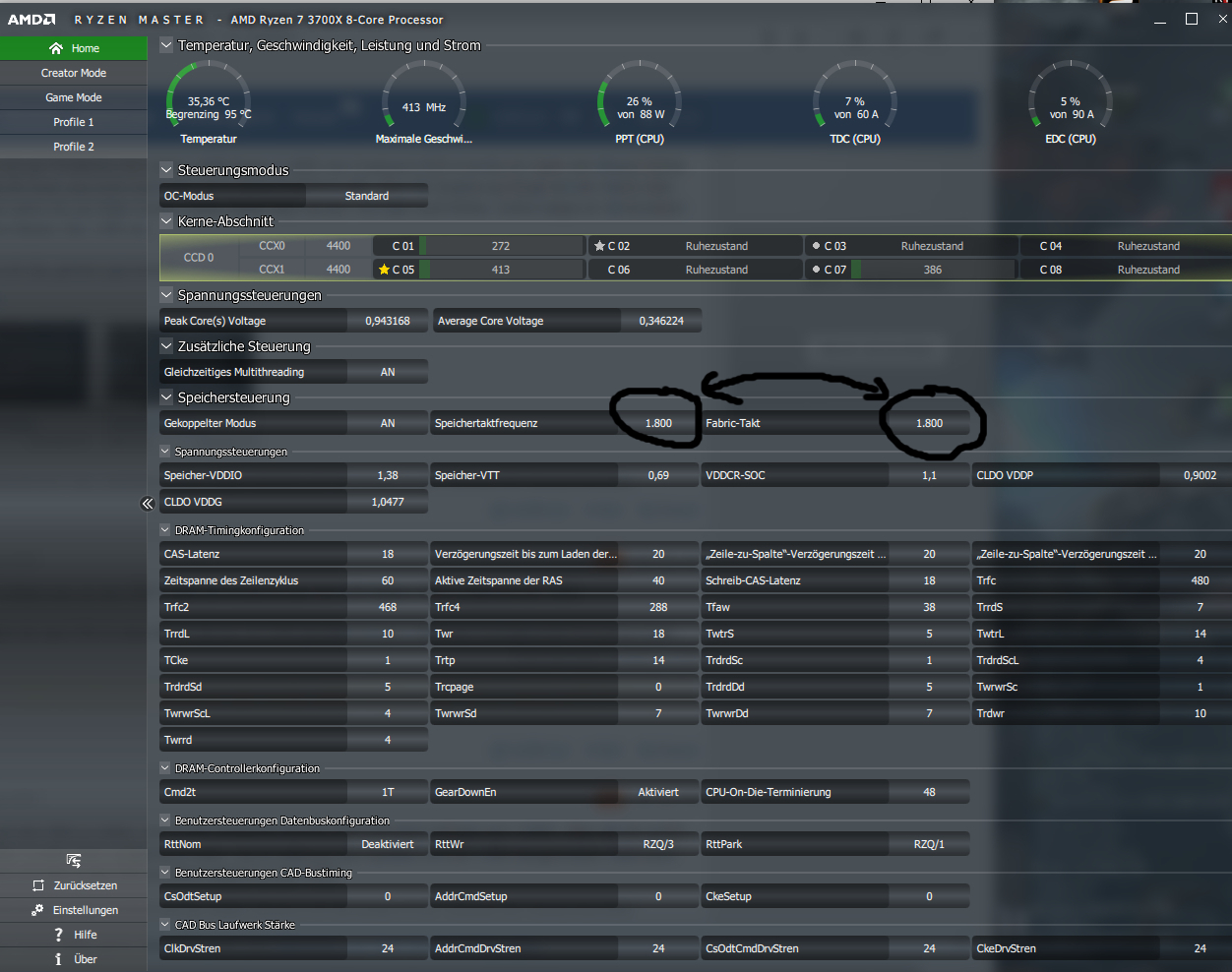1232x972 pixels.
Task: Click the Maximale Geschwindigkeit gauge
Action: click(x=424, y=102)
